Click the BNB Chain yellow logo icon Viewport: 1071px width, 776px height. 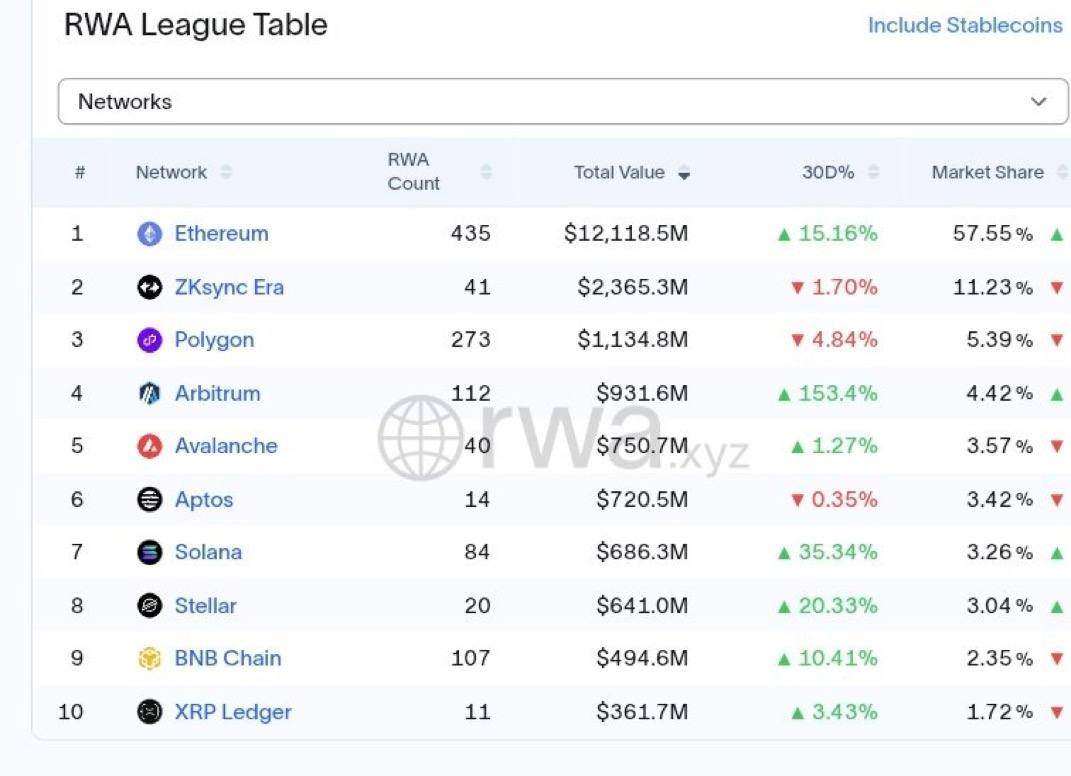tap(149, 659)
